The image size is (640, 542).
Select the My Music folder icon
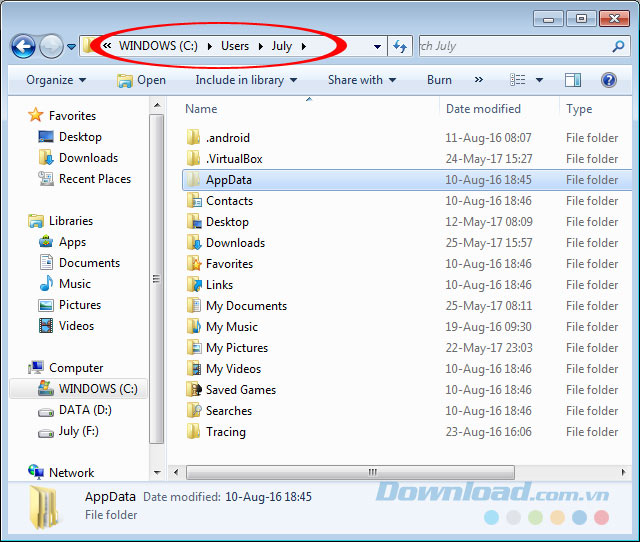pyautogui.click(x=194, y=327)
